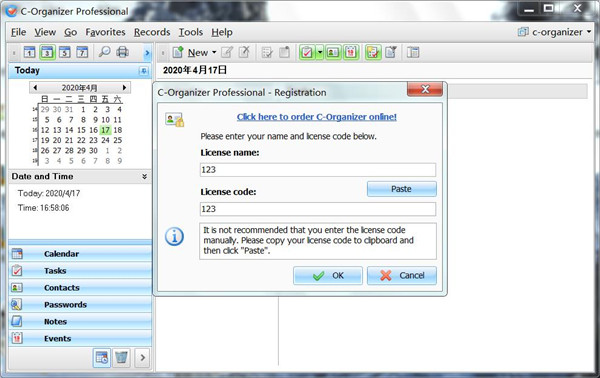Image resolution: width=600 pixels, height=378 pixels.
Task: Expand left toolbar overflow arrow
Action: 147,53
